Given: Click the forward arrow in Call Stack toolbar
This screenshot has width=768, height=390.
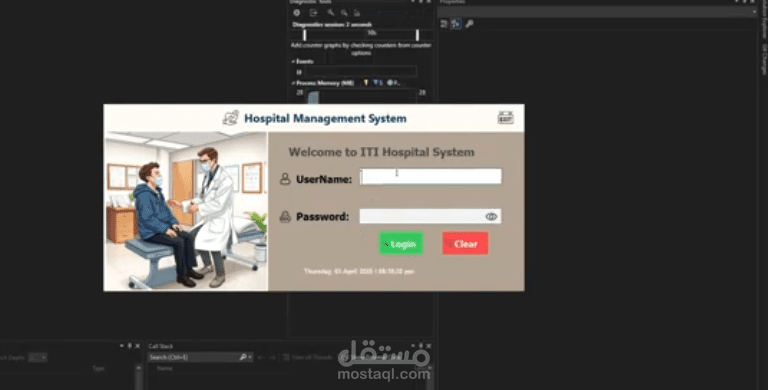Looking at the screenshot, I should [x=272, y=358].
